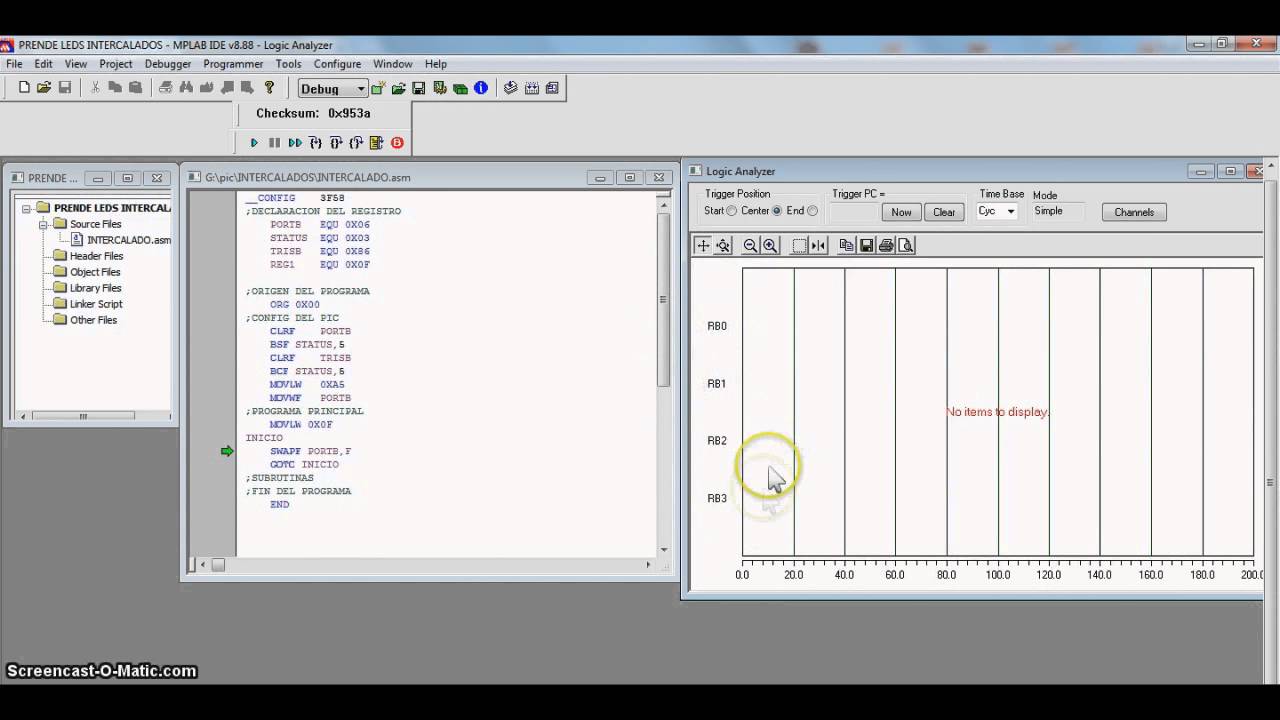Click the Find binoculars icon
This screenshot has height=720, width=1280.
point(186,88)
